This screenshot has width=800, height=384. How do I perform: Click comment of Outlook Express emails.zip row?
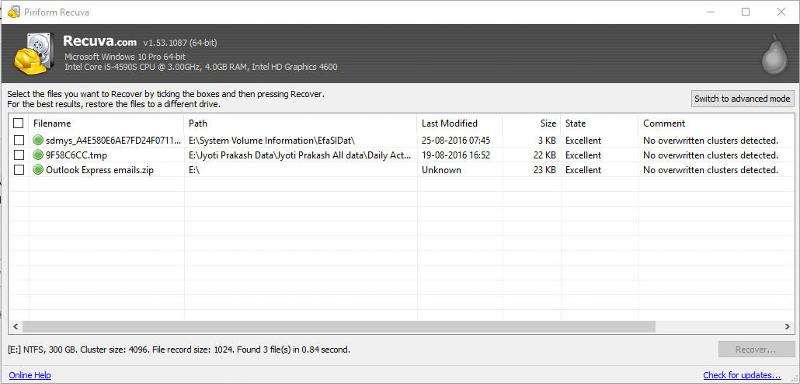[x=711, y=170]
